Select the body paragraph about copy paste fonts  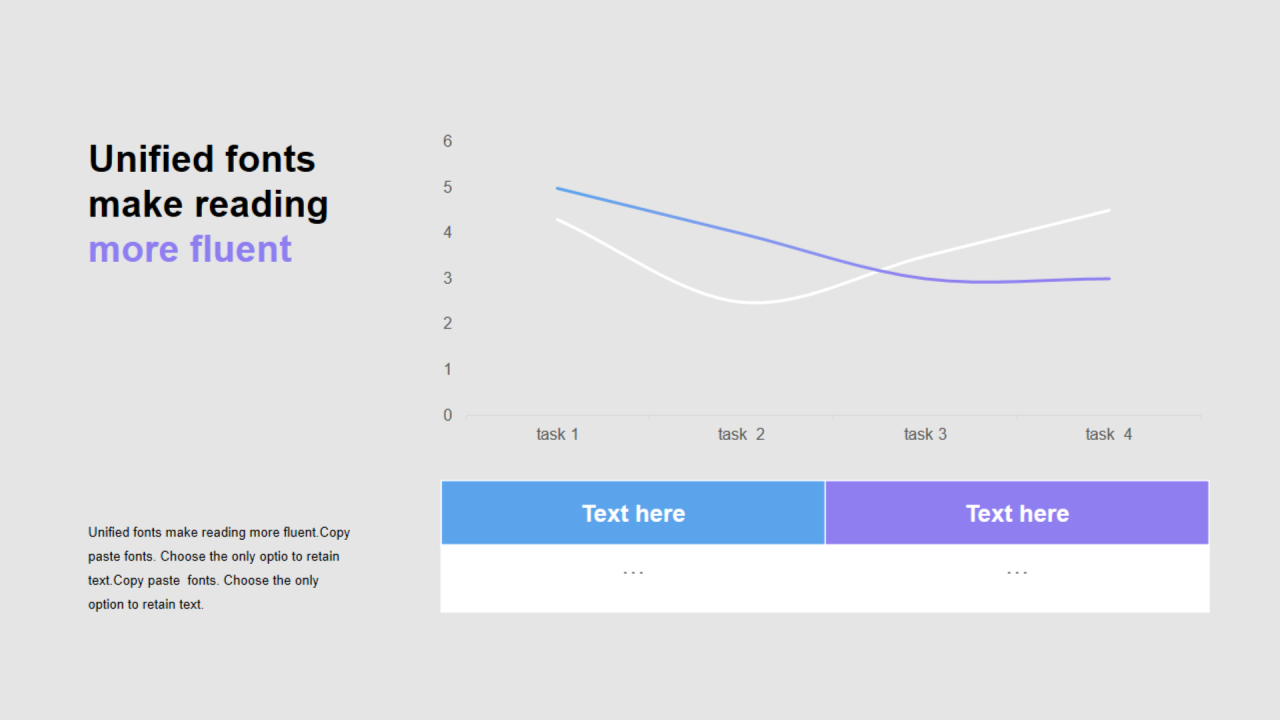[x=219, y=568]
